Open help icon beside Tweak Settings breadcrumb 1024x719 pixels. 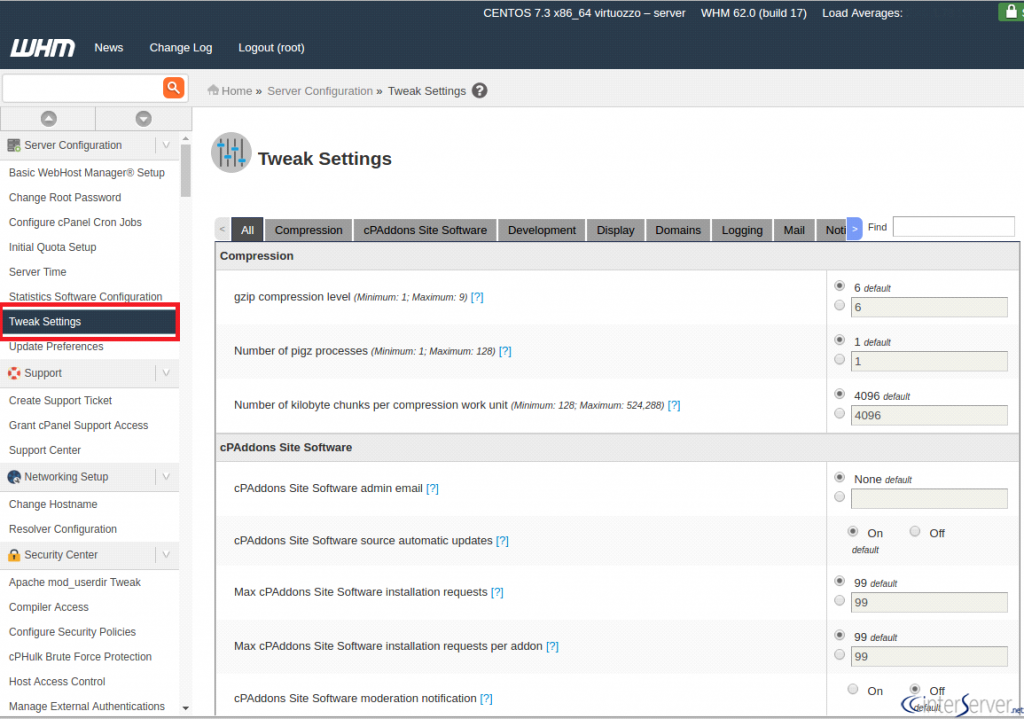coord(480,91)
